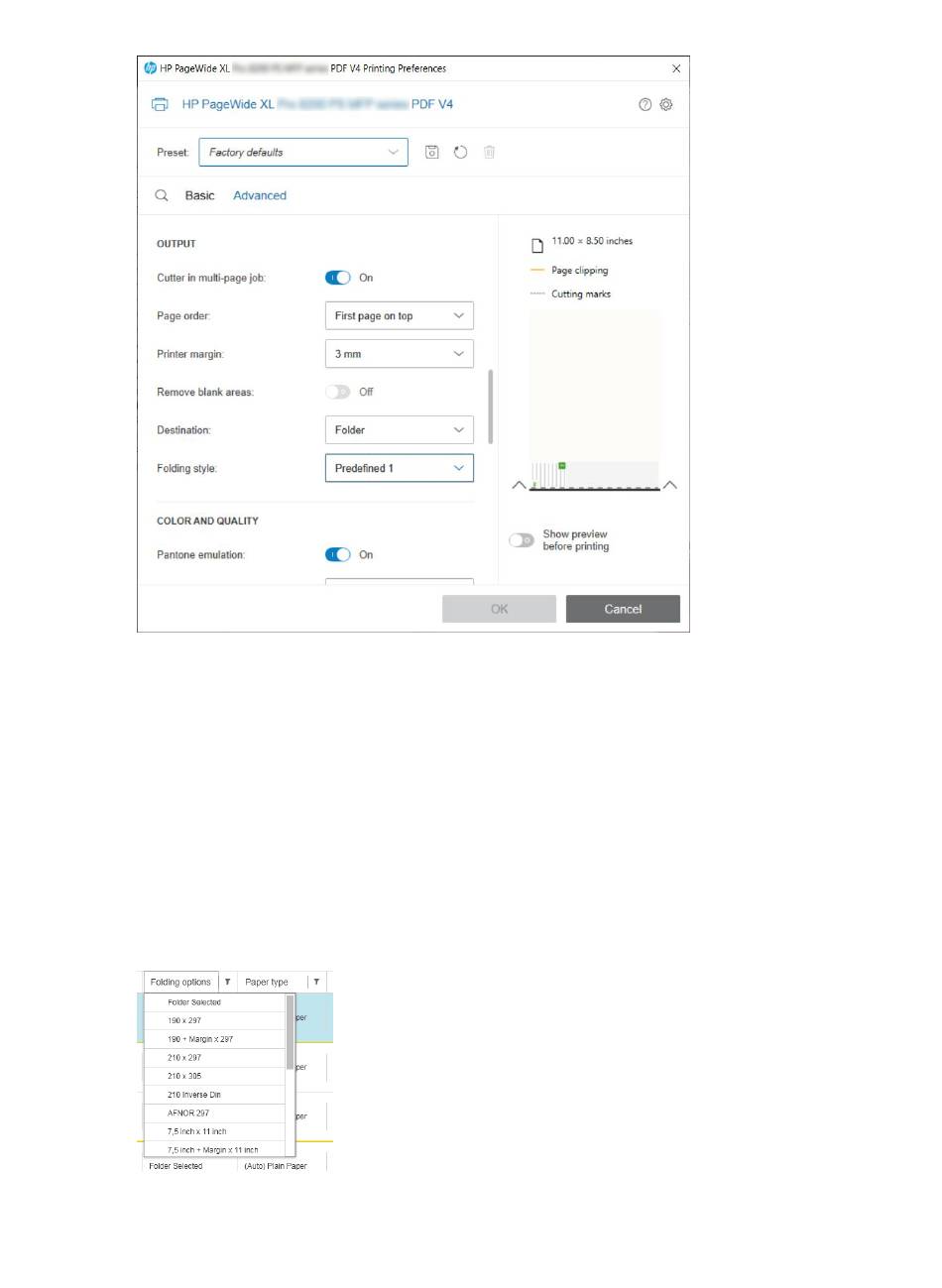This screenshot has height=1288, width=942.
Task: Click the right arrow under the preview
Action: click(x=670, y=485)
